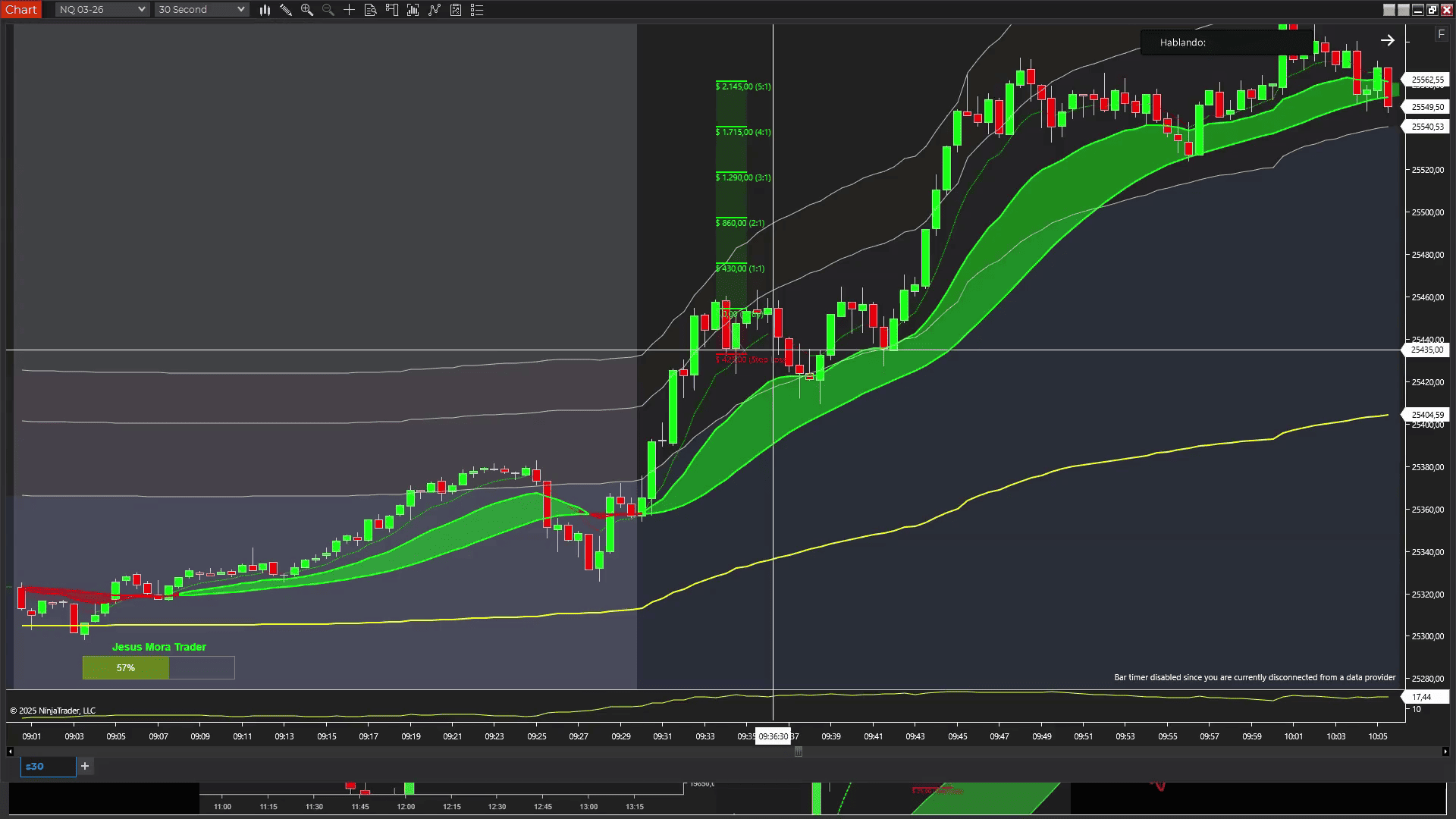1456x819 pixels.
Task: Toggle the F fixed scale button
Action: tap(1441, 34)
